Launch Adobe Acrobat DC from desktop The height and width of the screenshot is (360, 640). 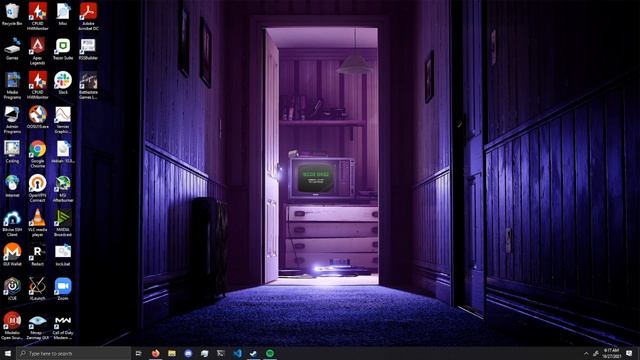[x=88, y=16]
